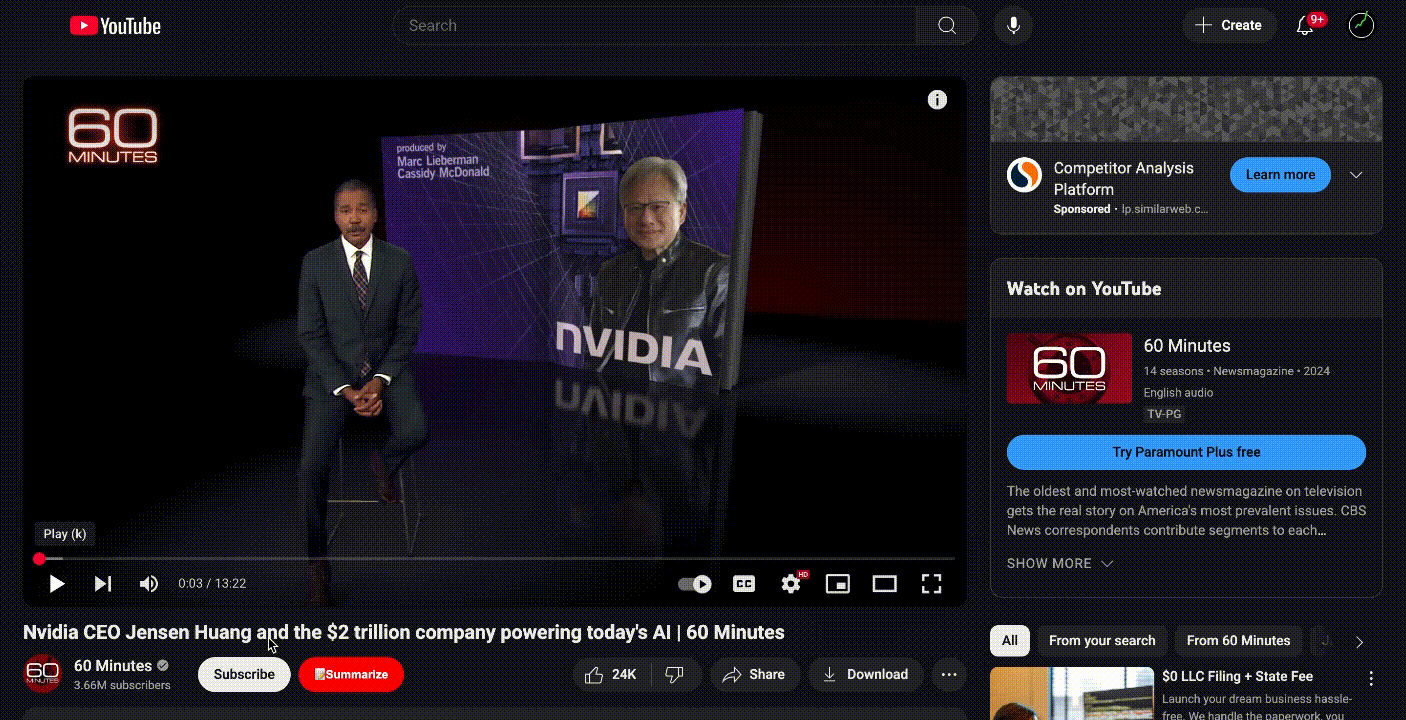The image size is (1406, 720).
Task: Open the video quality settings gear
Action: (x=791, y=583)
